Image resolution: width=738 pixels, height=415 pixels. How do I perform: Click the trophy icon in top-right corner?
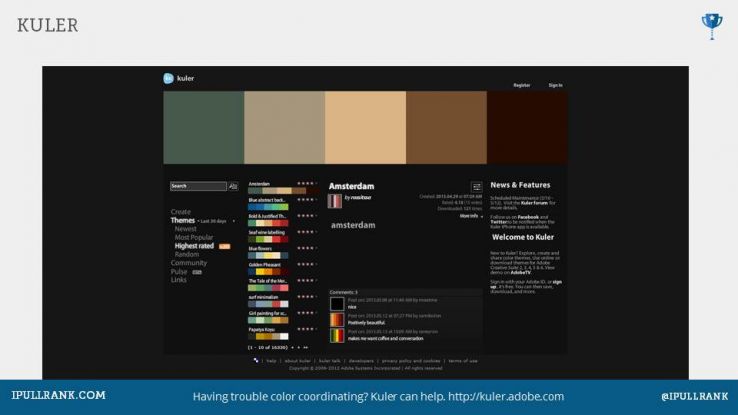[711, 21]
